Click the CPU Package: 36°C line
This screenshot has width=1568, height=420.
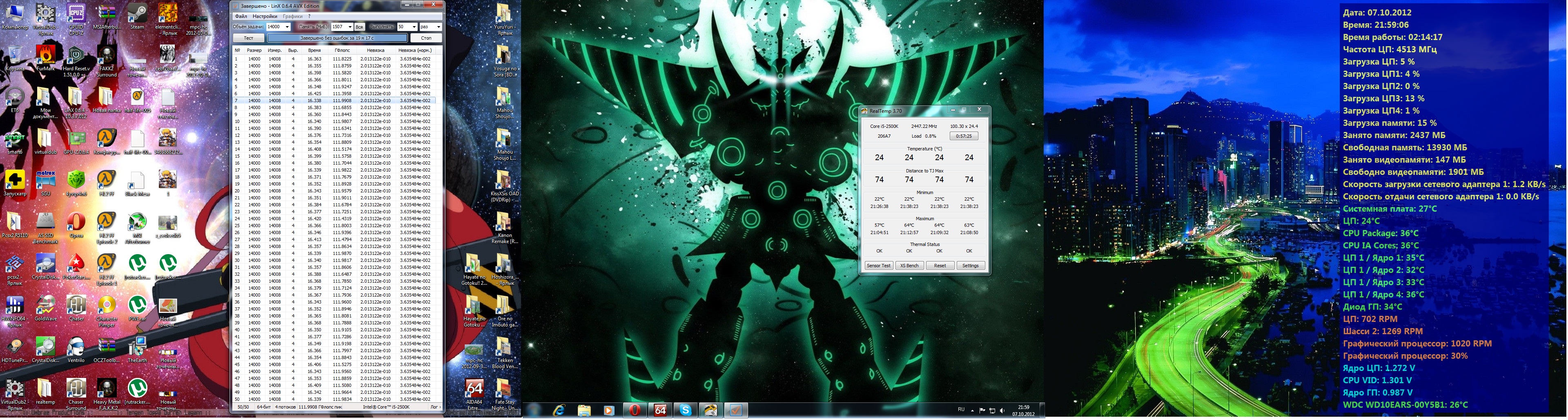click(x=1381, y=233)
